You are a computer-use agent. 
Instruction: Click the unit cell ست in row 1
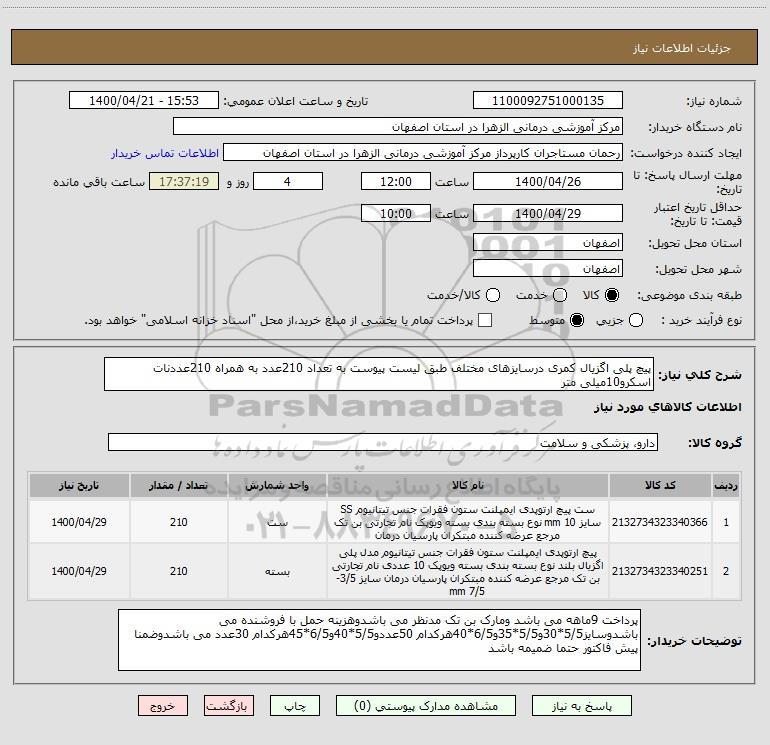tap(277, 522)
